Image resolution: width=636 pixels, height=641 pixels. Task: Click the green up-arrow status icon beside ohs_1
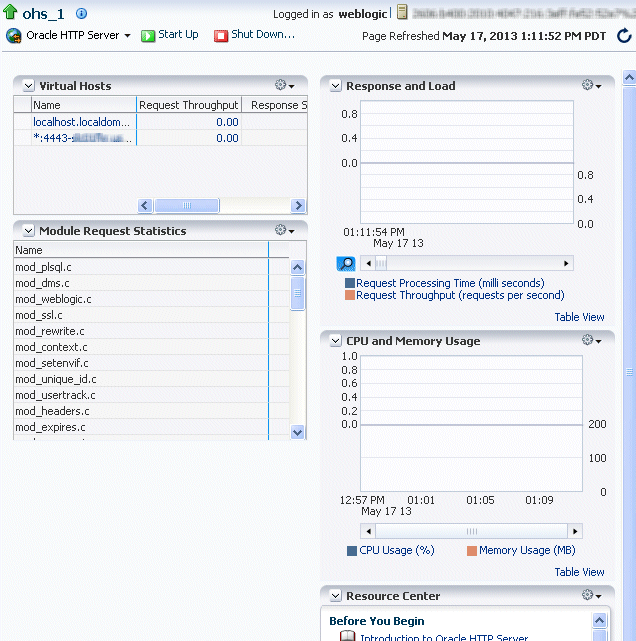click(x=10, y=12)
